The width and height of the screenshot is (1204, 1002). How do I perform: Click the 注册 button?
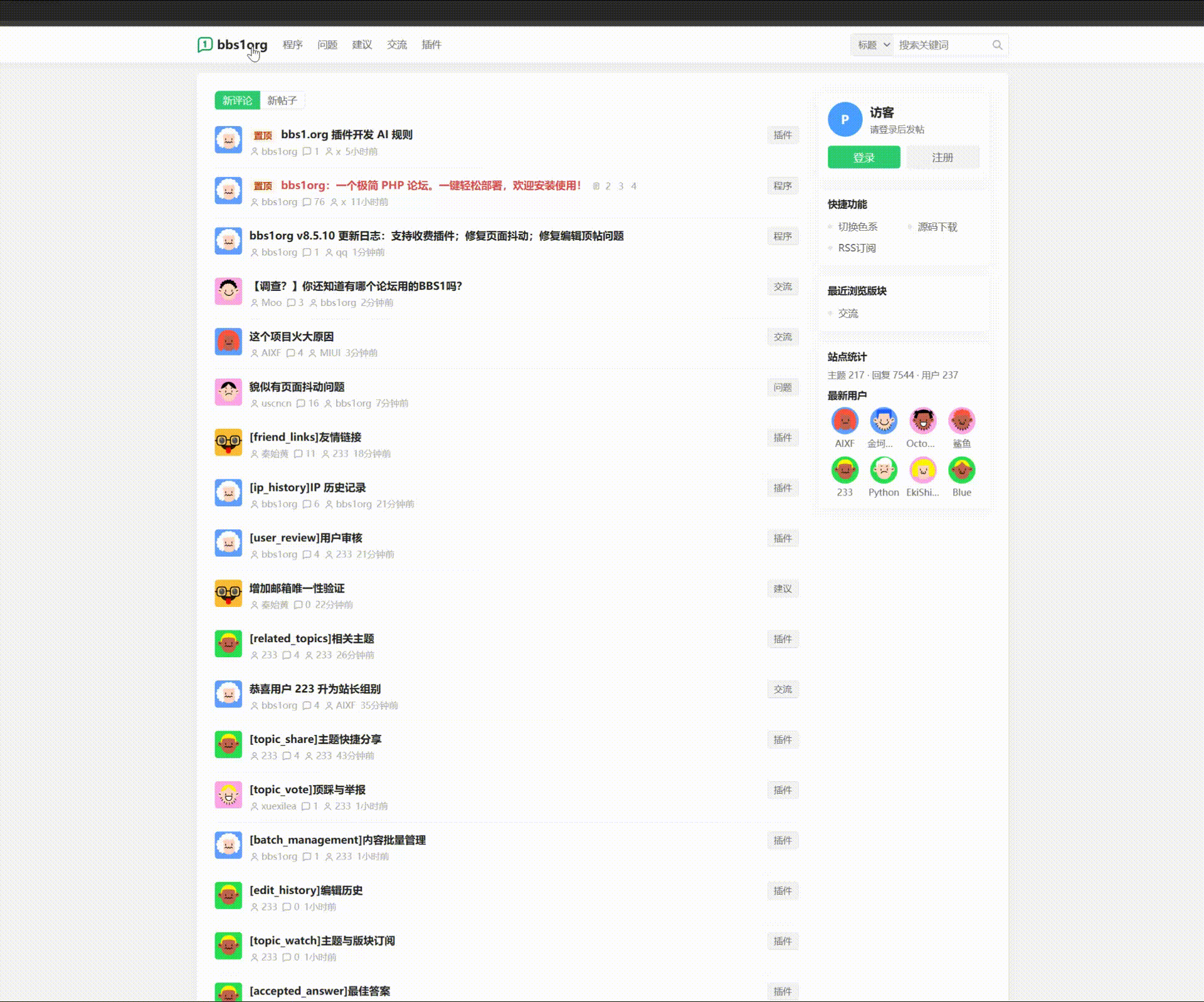click(943, 157)
